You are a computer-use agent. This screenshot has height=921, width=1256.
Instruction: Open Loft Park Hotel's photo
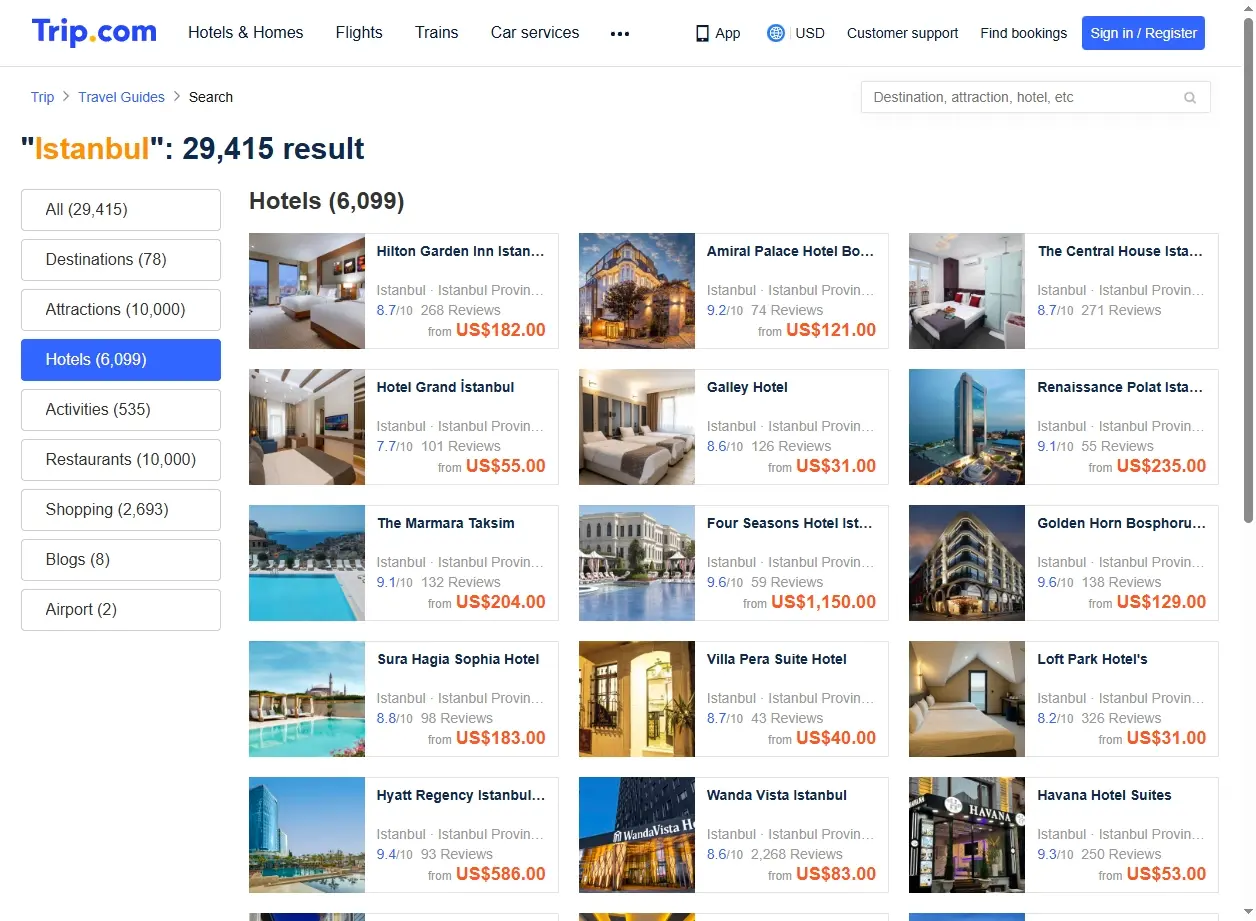pyautogui.click(x=967, y=699)
